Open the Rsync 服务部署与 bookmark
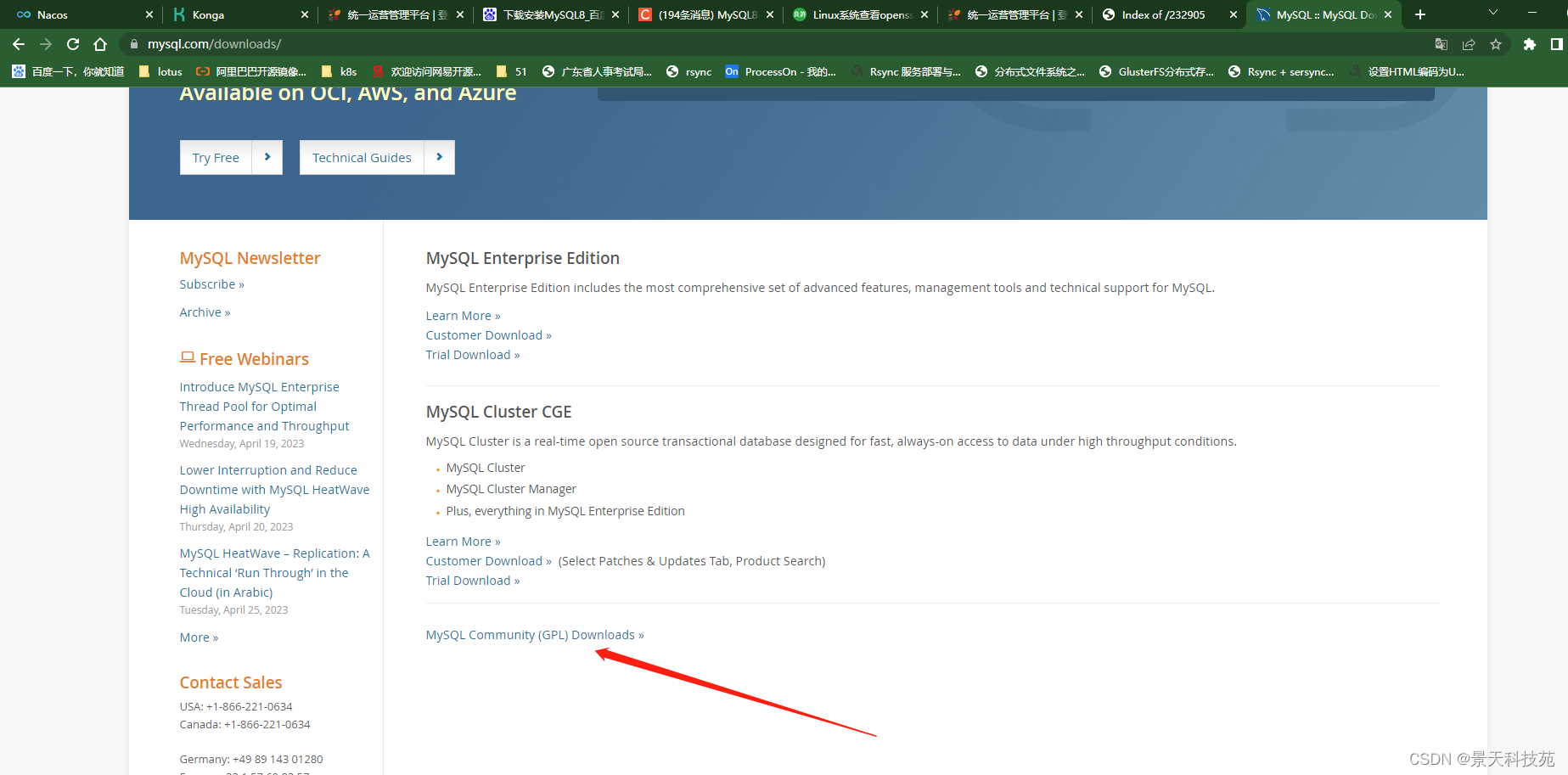 tap(906, 72)
